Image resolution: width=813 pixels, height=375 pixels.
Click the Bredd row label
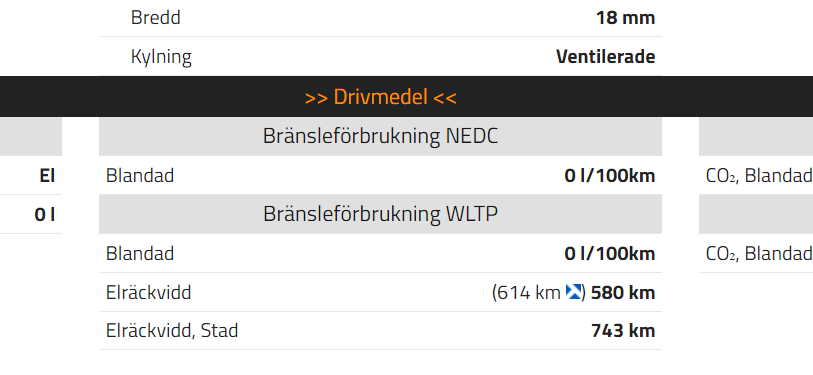click(156, 18)
